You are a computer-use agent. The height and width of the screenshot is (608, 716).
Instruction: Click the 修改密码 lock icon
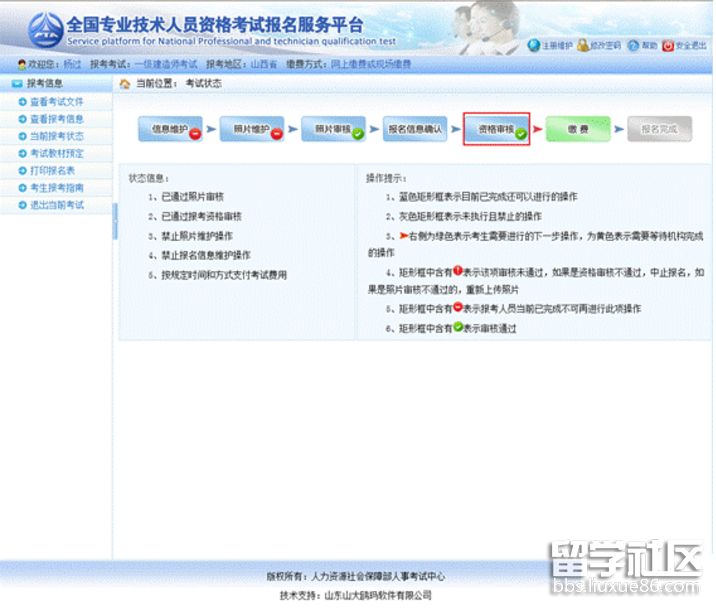click(x=584, y=46)
